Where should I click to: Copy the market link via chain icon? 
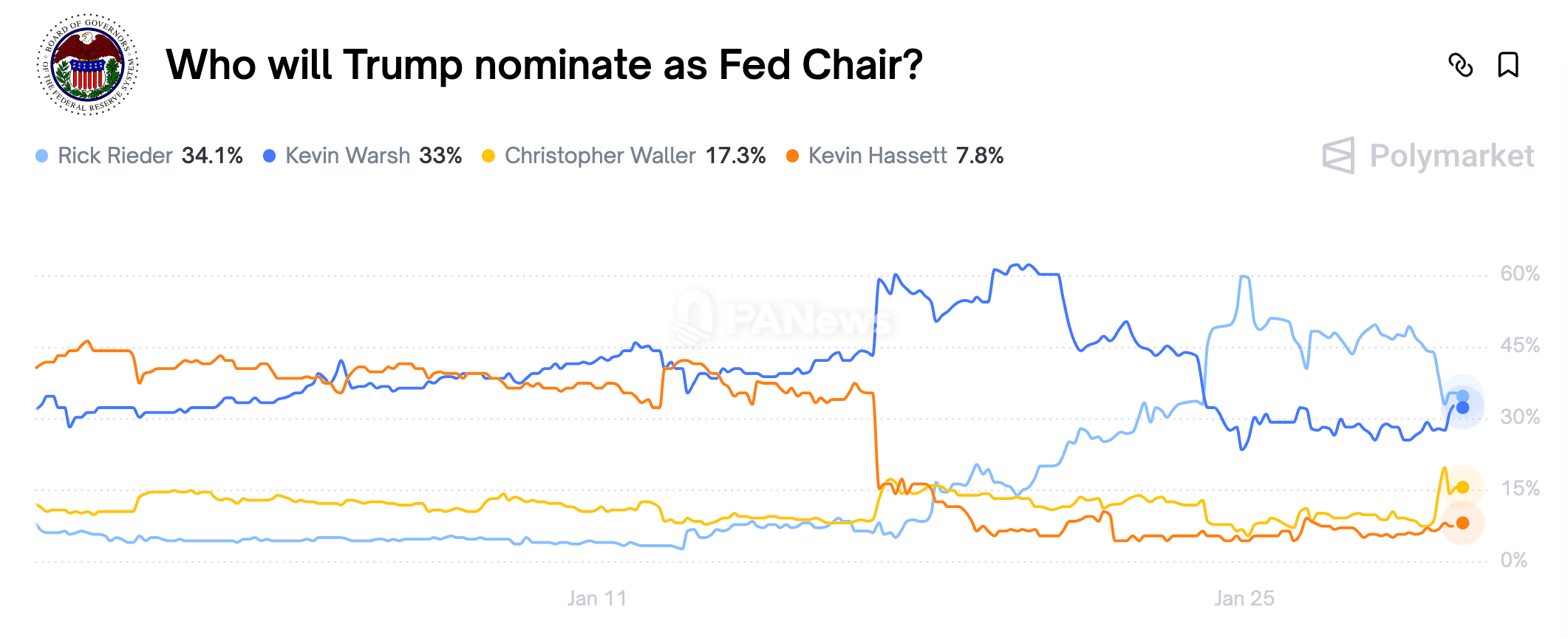click(x=1460, y=65)
